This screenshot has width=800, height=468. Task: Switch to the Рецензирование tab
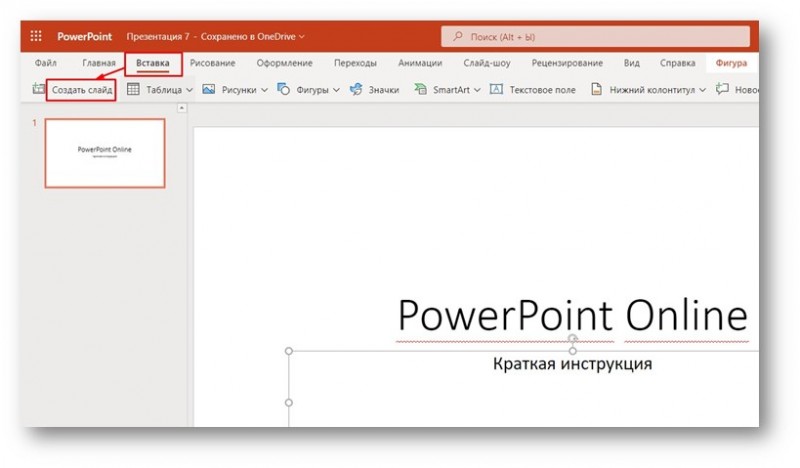pos(567,63)
